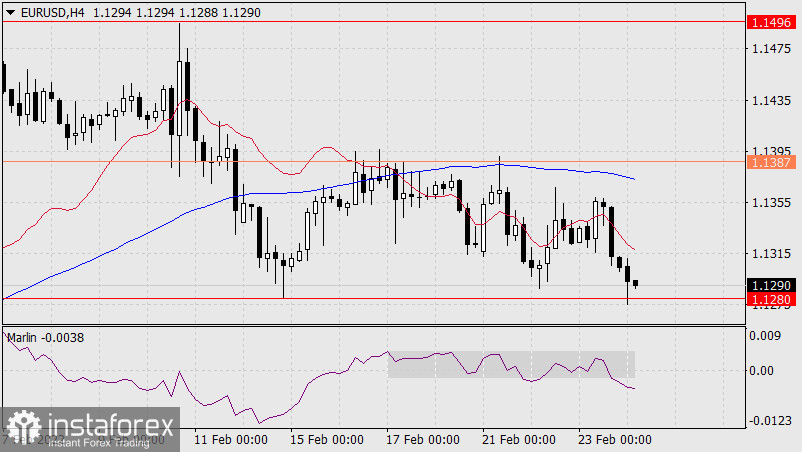Select the red 1.1496 price tag
The height and width of the screenshot is (452, 802).
[771, 21]
